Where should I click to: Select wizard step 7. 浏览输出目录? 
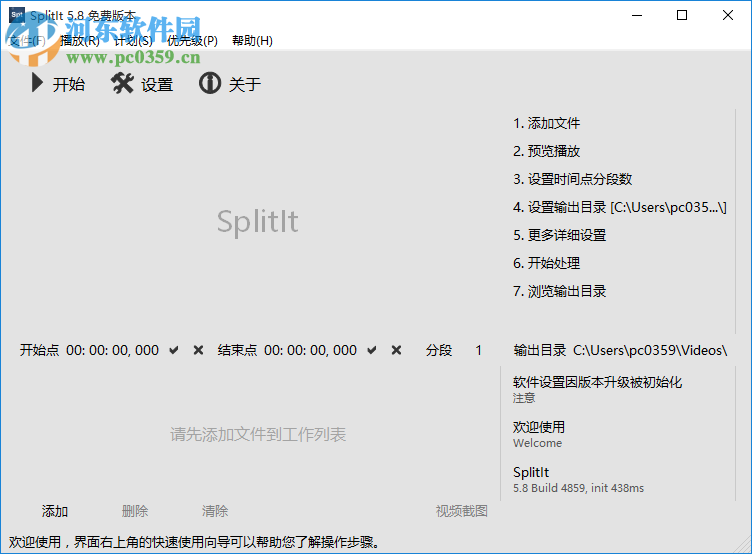click(559, 291)
